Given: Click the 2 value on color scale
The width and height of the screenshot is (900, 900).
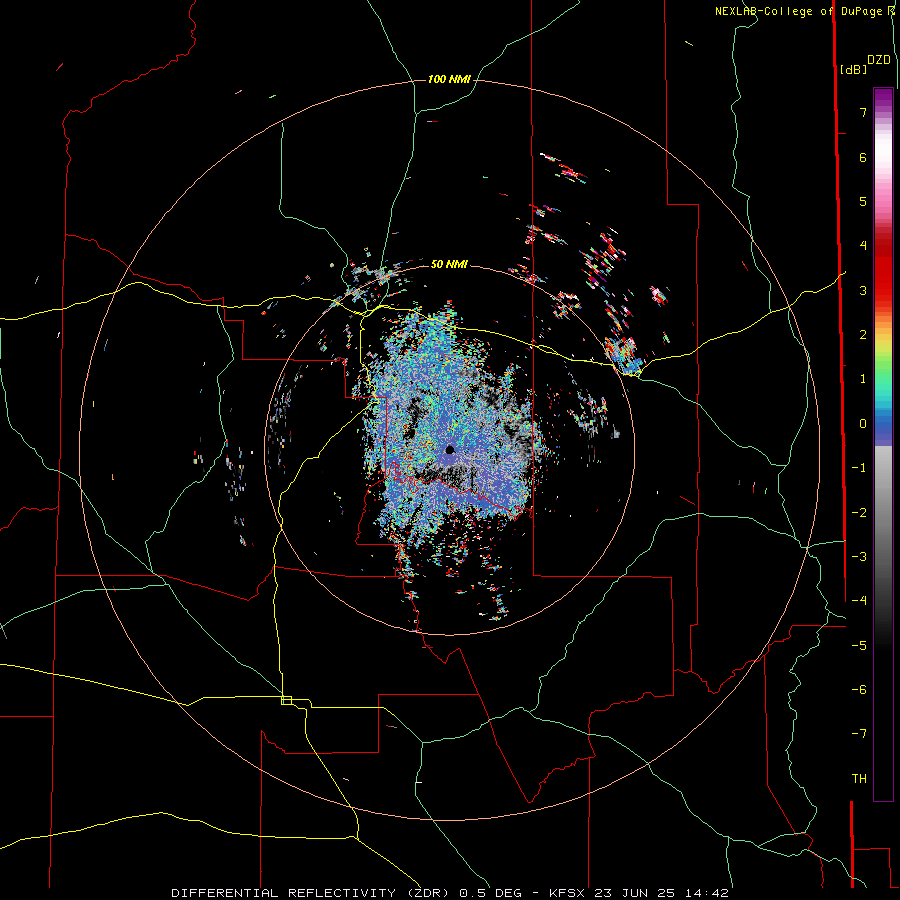Looking at the screenshot, I should coord(863,335).
